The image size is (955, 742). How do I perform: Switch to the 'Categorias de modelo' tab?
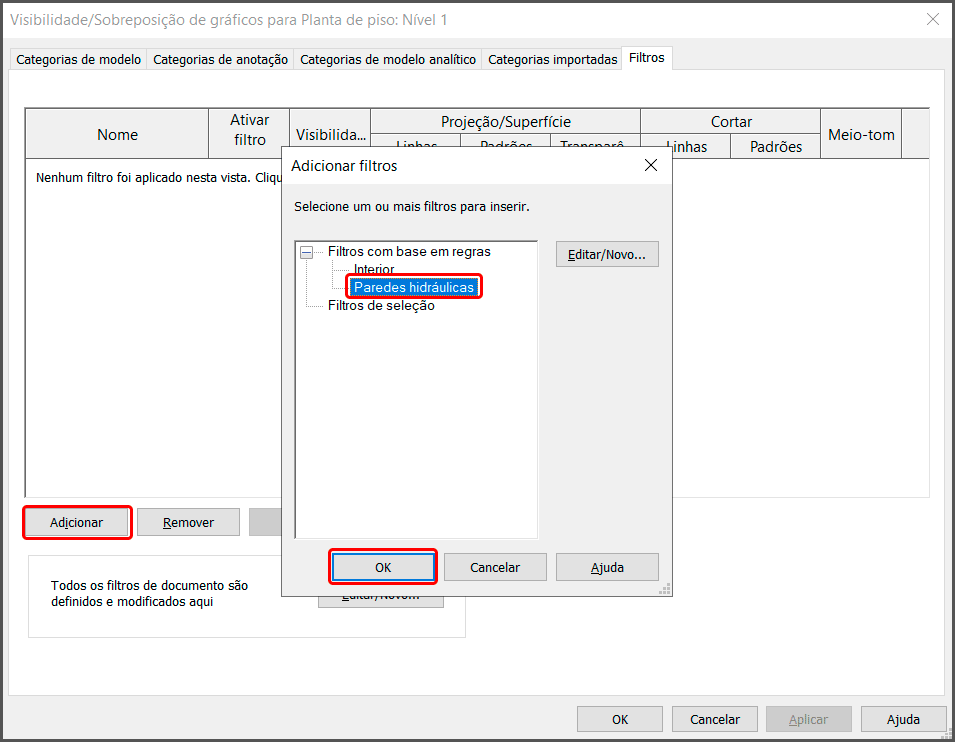coord(78,60)
